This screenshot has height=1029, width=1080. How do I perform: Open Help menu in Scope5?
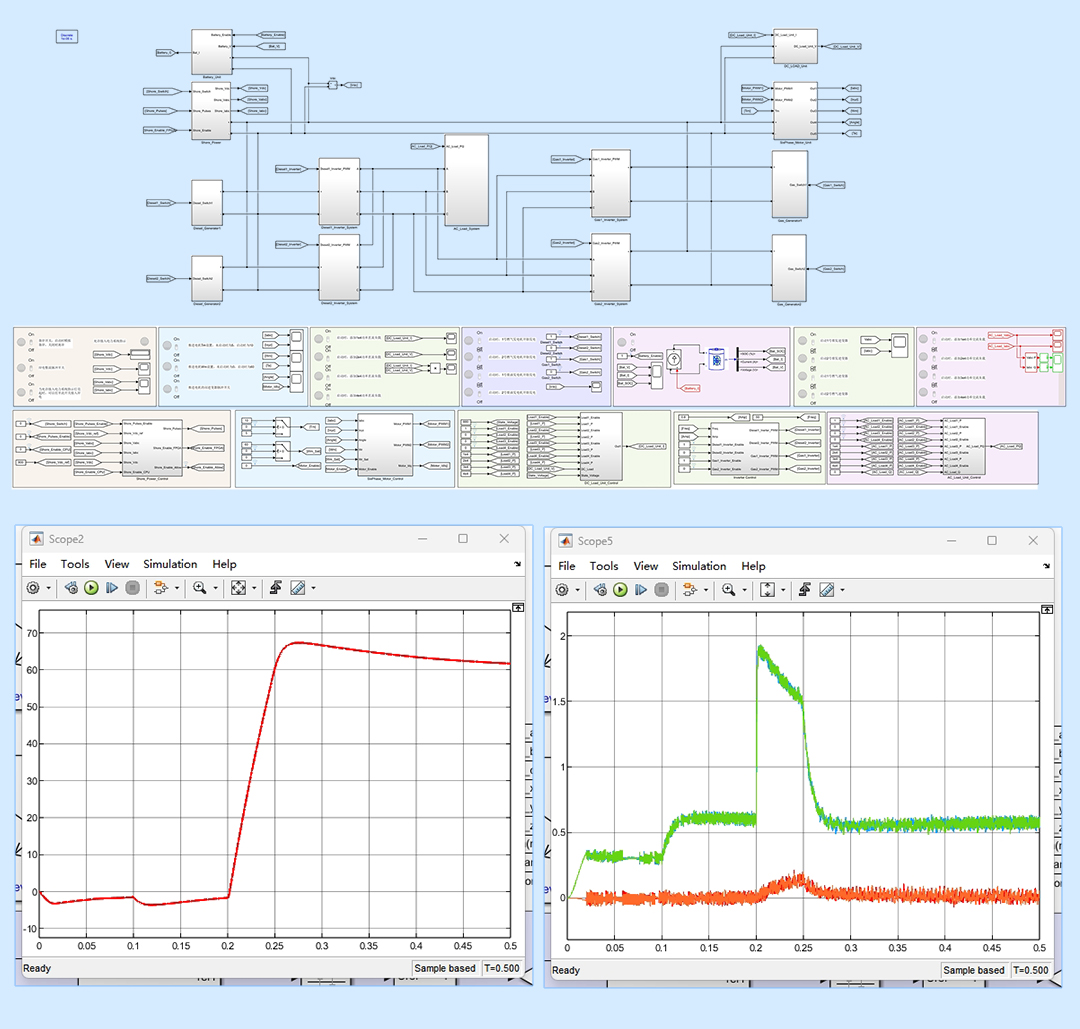click(754, 566)
